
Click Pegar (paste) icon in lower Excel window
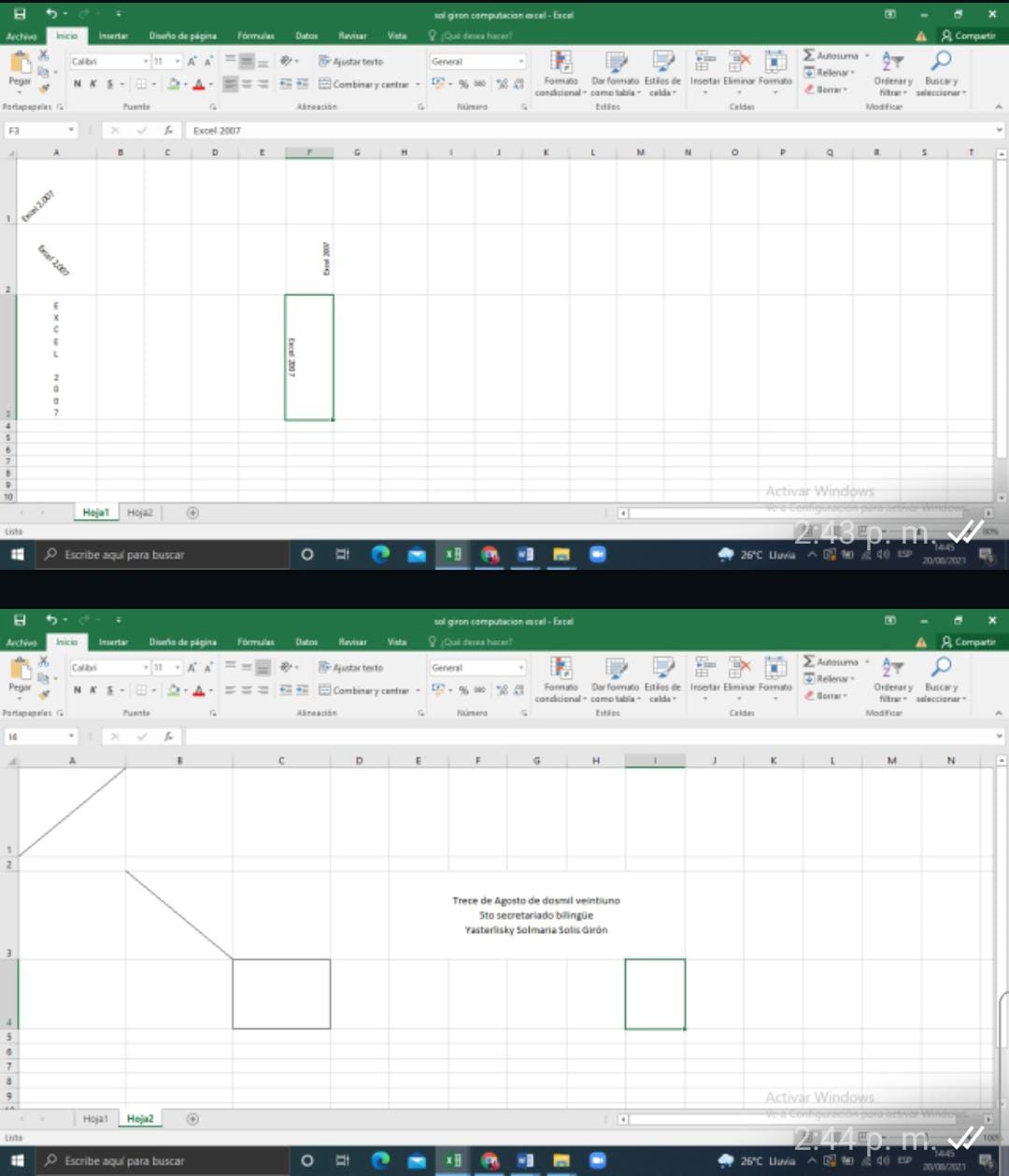(20, 669)
